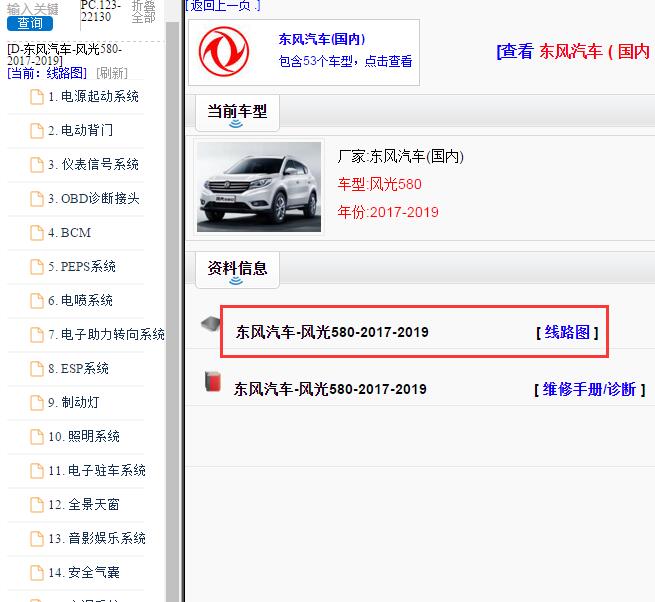655x602 pixels.
Task: Click the 折叠全部 collapse-all link
Action: (143, 12)
